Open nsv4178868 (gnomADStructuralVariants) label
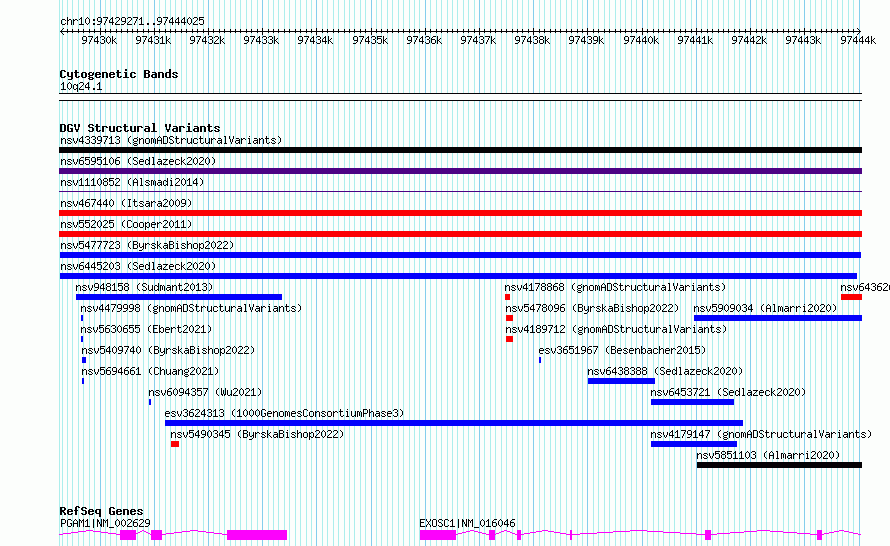The width and height of the screenshot is (890, 546). (615, 287)
